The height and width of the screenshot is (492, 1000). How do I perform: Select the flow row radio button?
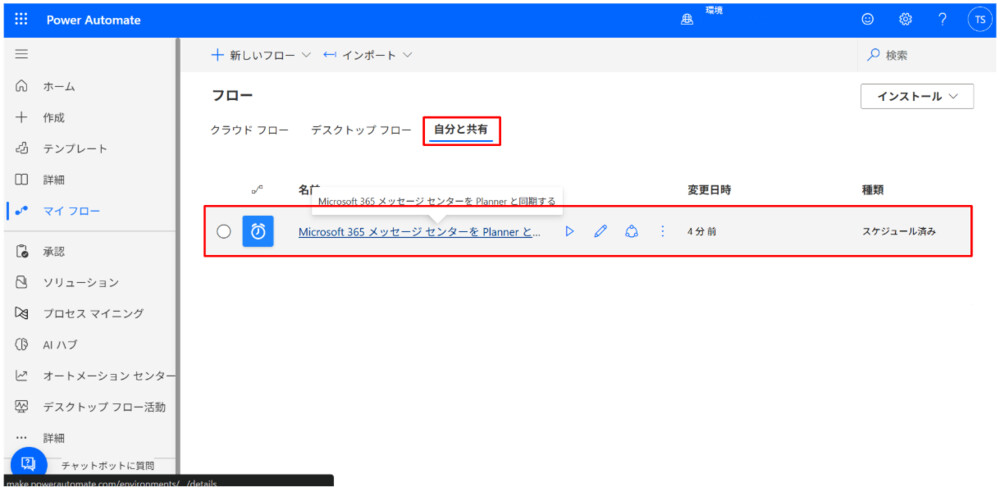pos(223,232)
